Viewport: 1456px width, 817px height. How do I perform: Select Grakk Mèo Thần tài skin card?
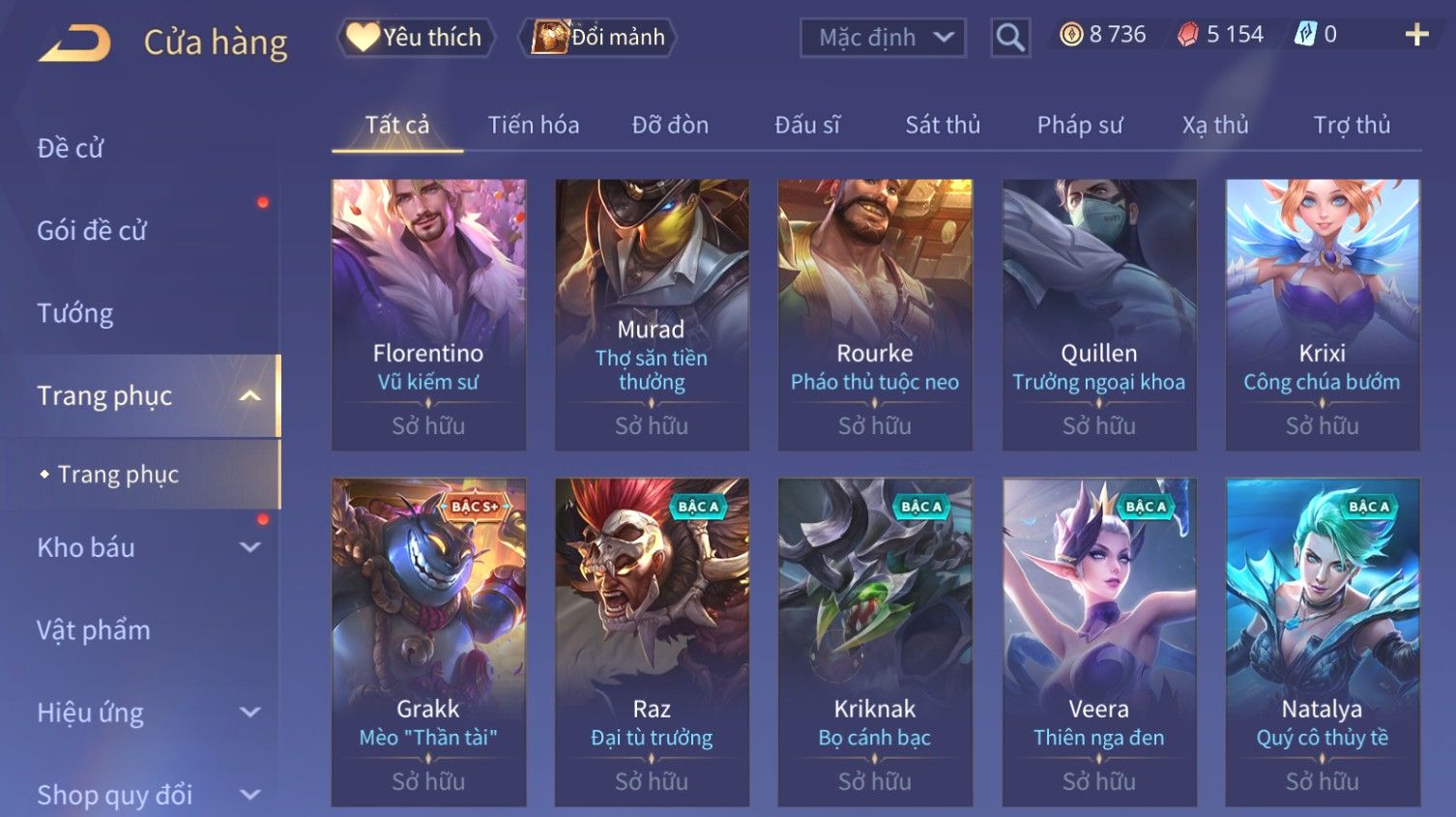429,642
